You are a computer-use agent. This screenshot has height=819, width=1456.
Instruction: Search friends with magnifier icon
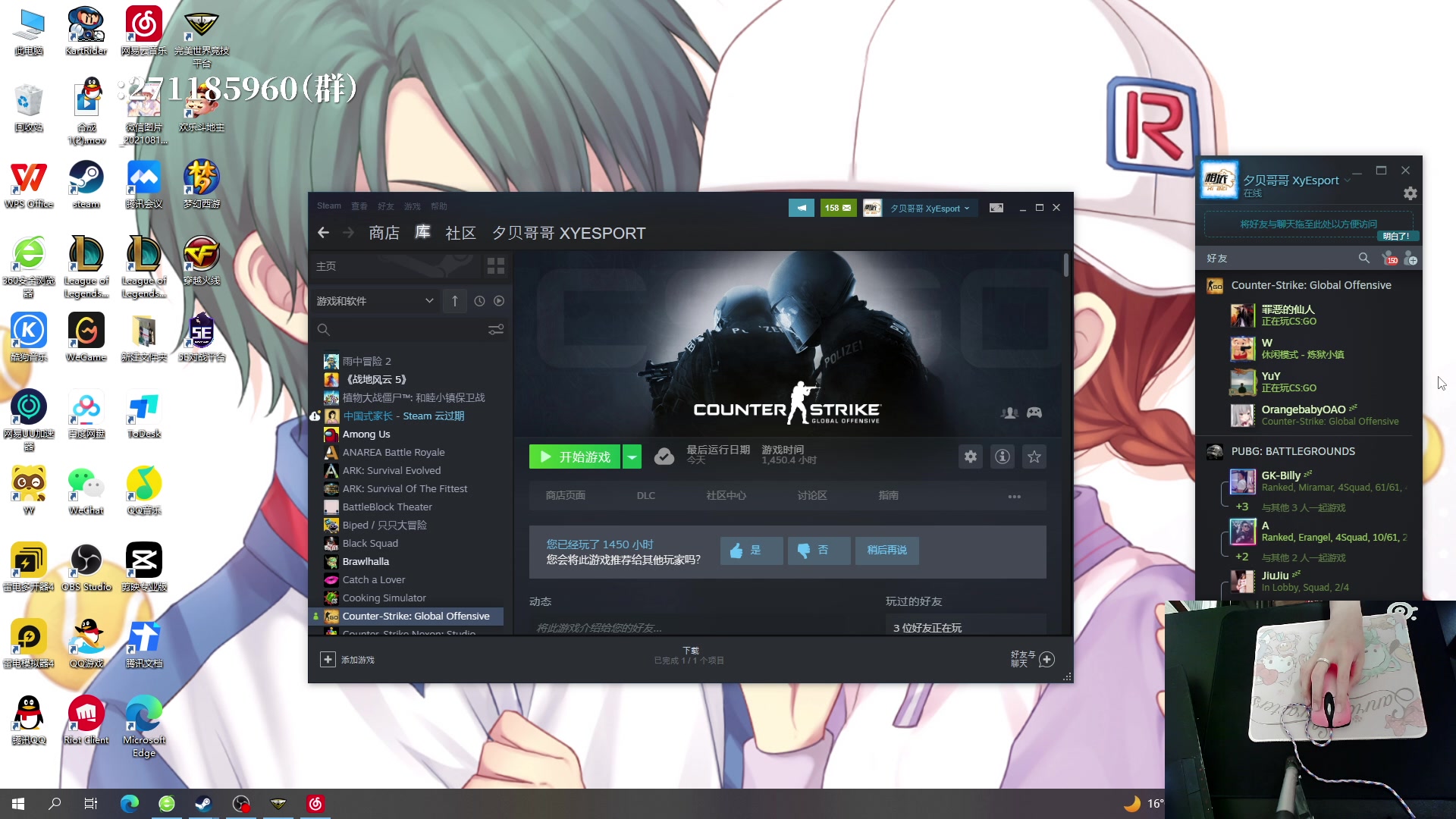coord(1364,259)
